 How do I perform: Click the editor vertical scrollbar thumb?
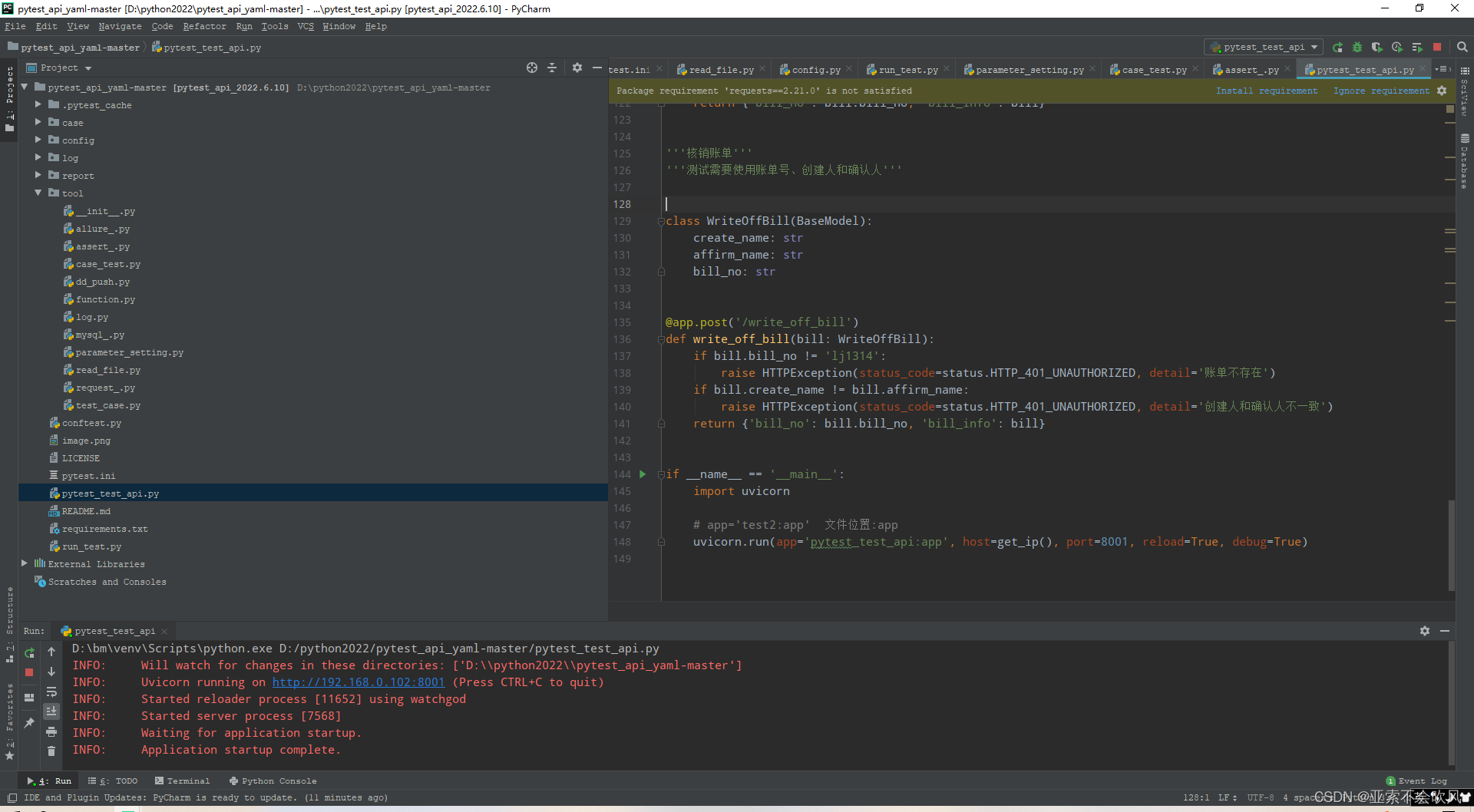(1451, 545)
